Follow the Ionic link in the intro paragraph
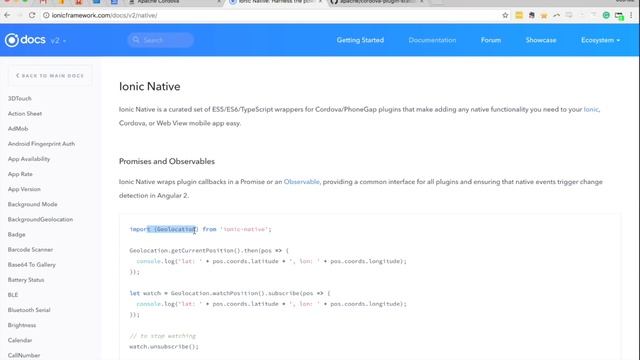 point(591,109)
